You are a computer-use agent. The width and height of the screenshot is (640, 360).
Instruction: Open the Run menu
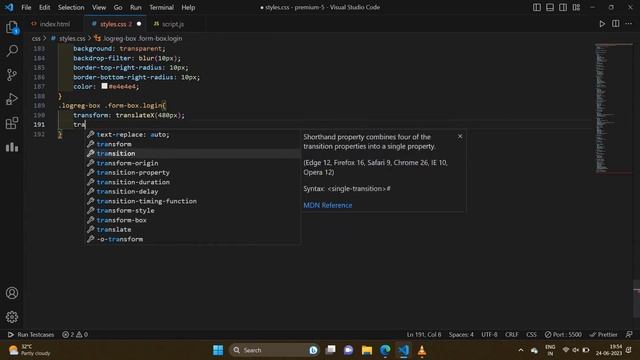tap(136, 7)
